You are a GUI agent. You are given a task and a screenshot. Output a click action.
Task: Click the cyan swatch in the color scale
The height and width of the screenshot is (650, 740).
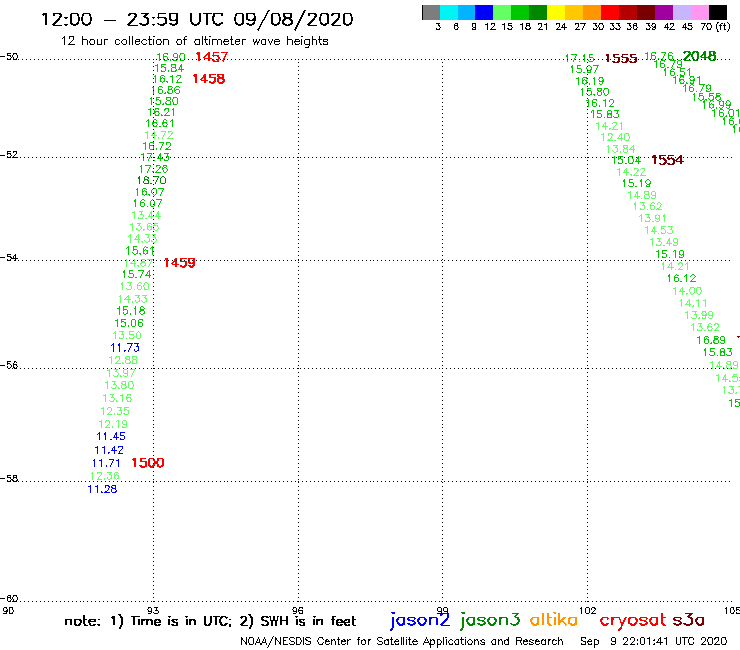449,12
